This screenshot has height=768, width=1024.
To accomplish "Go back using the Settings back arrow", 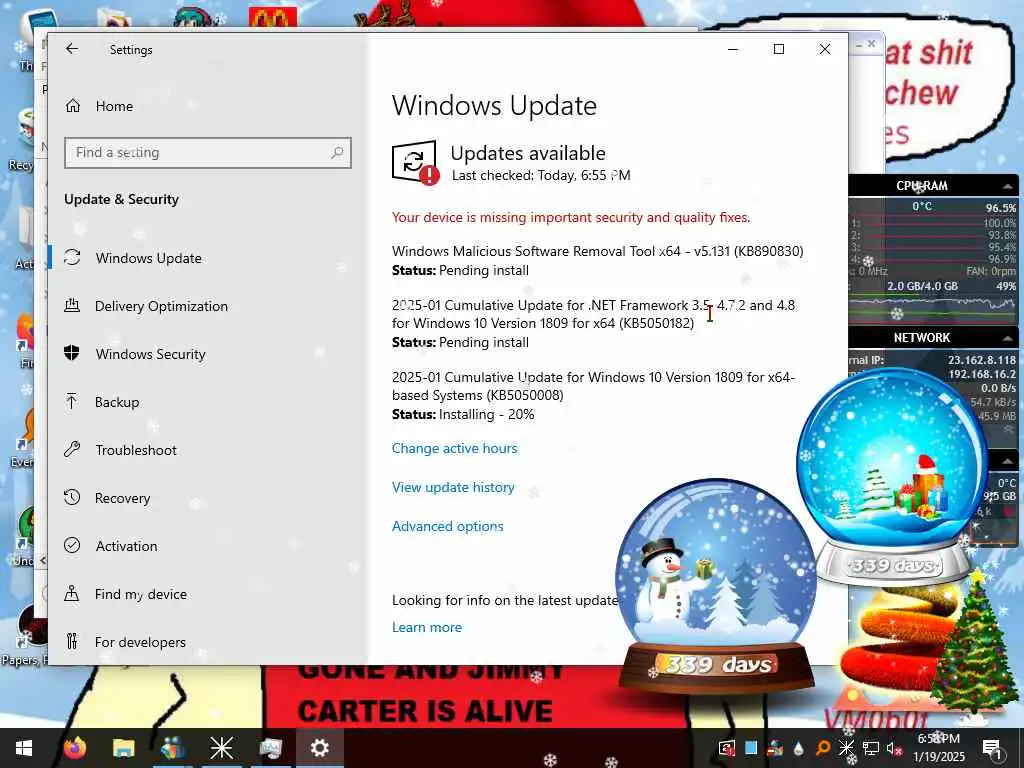I will (x=72, y=49).
